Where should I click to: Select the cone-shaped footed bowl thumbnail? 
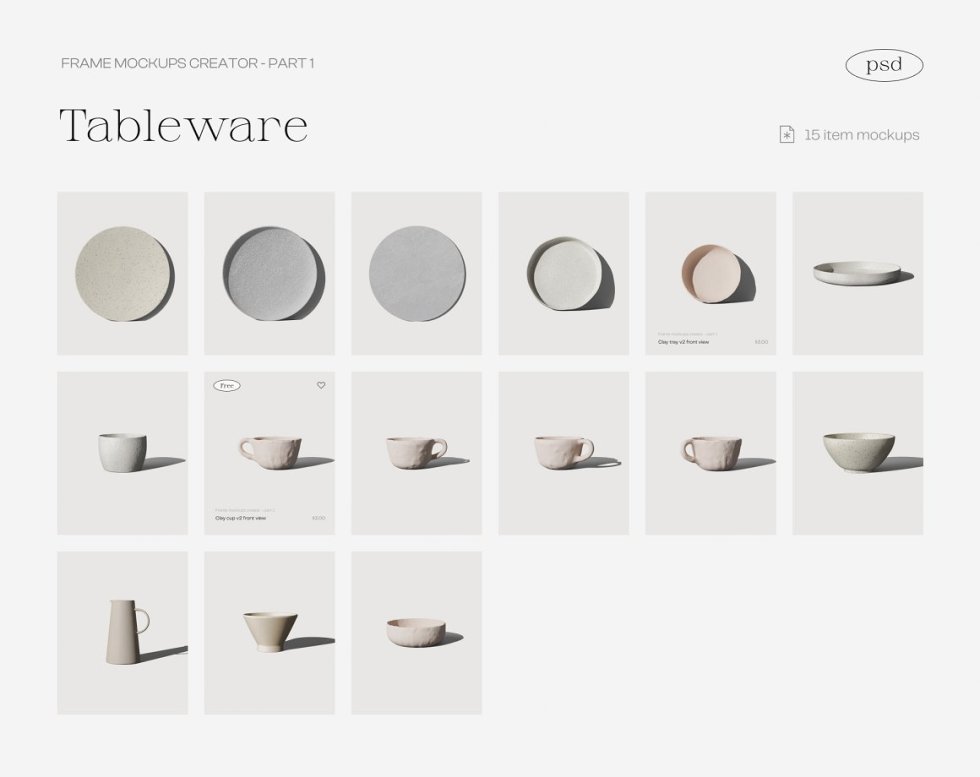(269, 633)
